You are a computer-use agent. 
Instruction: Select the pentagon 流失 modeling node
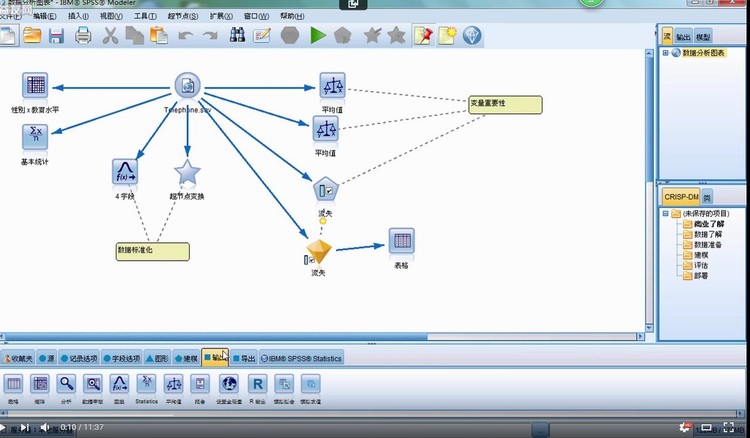tap(326, 189)
